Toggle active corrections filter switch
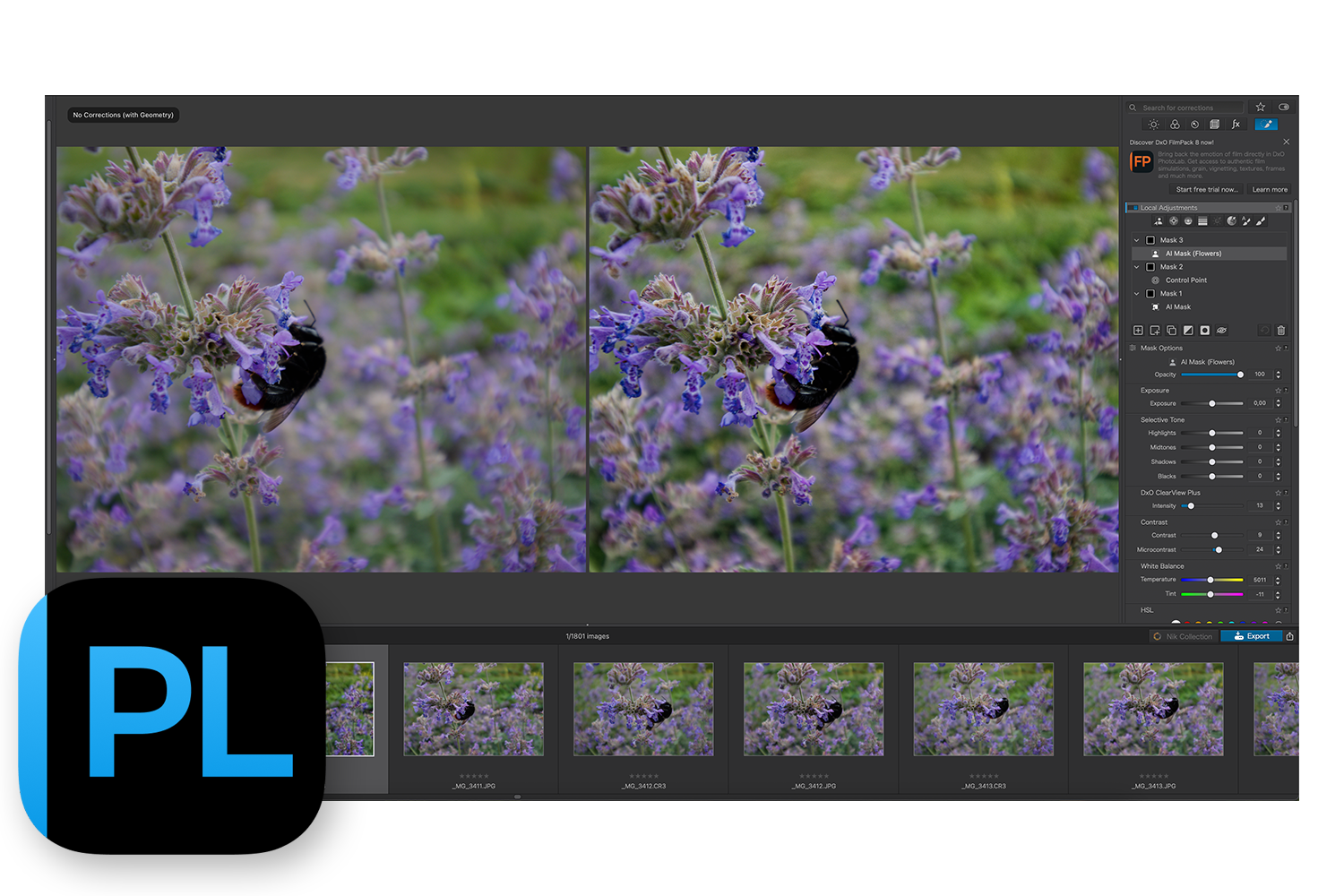Image resolution: width=1344 pixels, height=896 pixels. [1284, 107]
